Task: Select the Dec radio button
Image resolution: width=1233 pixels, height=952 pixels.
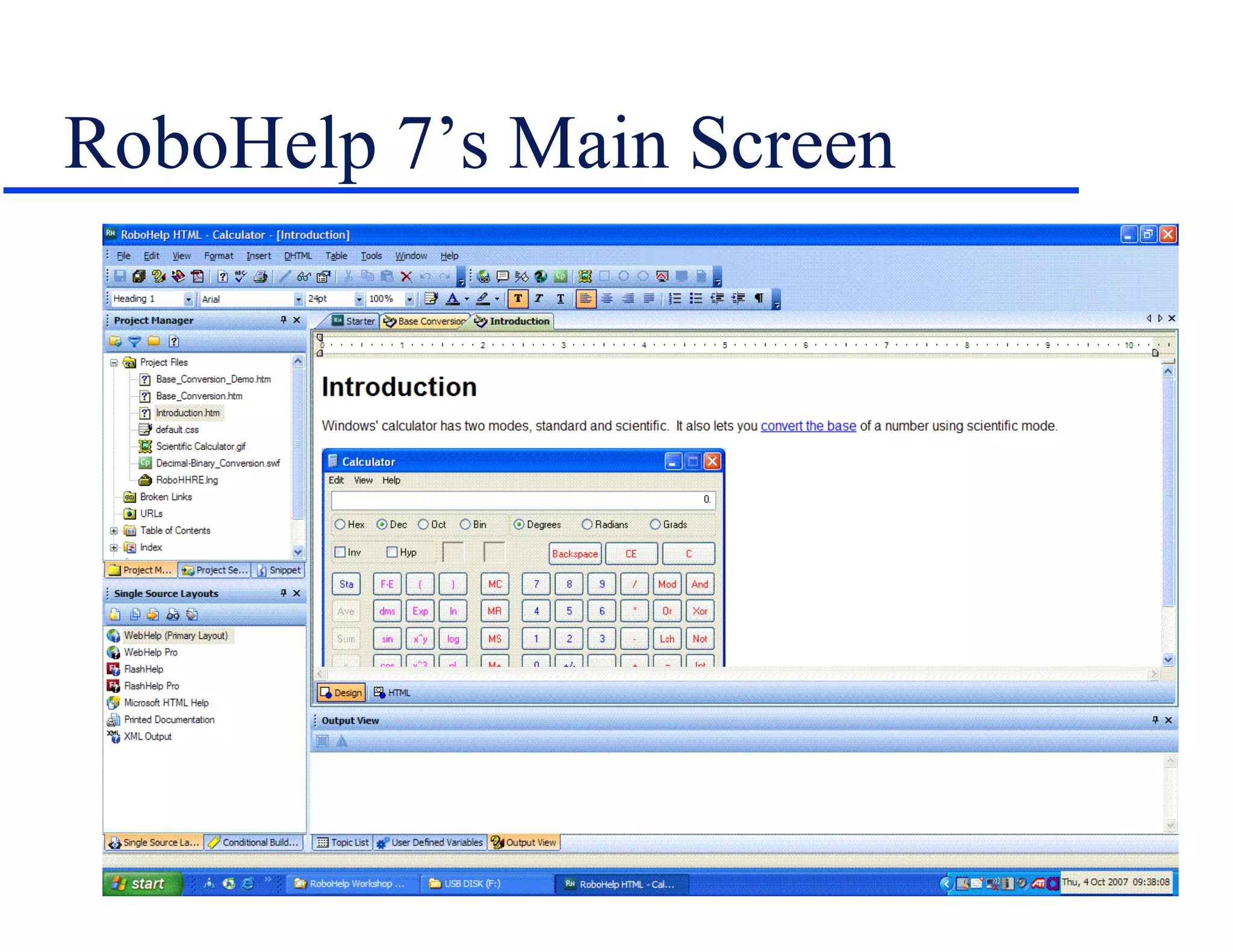Action: (382, 525)
